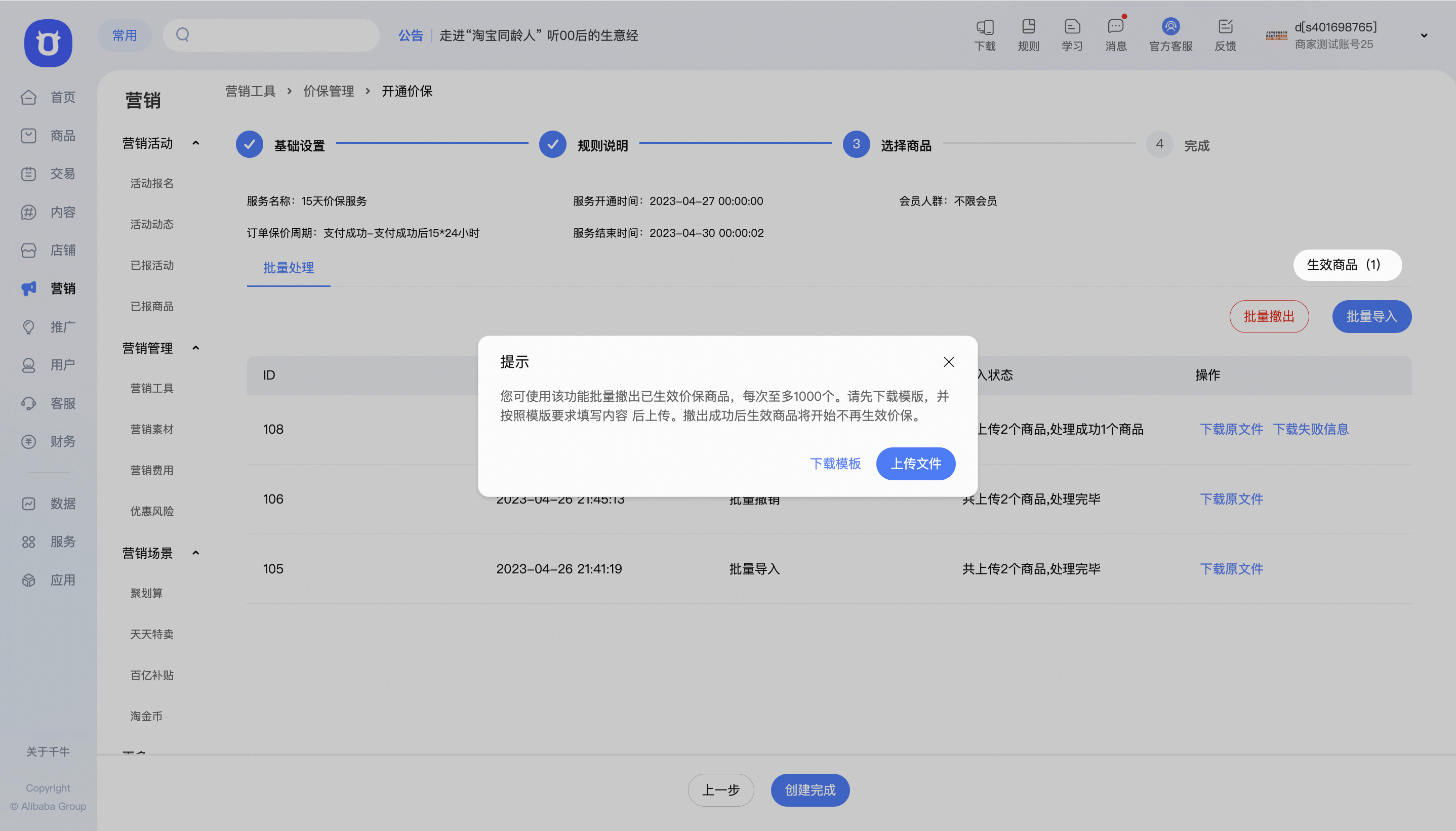This screenshot has height=831, width=1456.
Task: Click the 批量导入 button
Action: (1371, 316)
